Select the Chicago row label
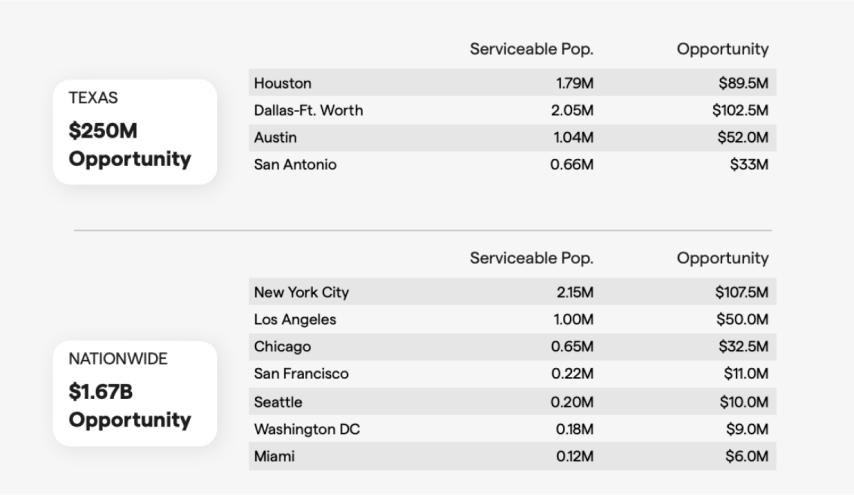 (283, 347)
